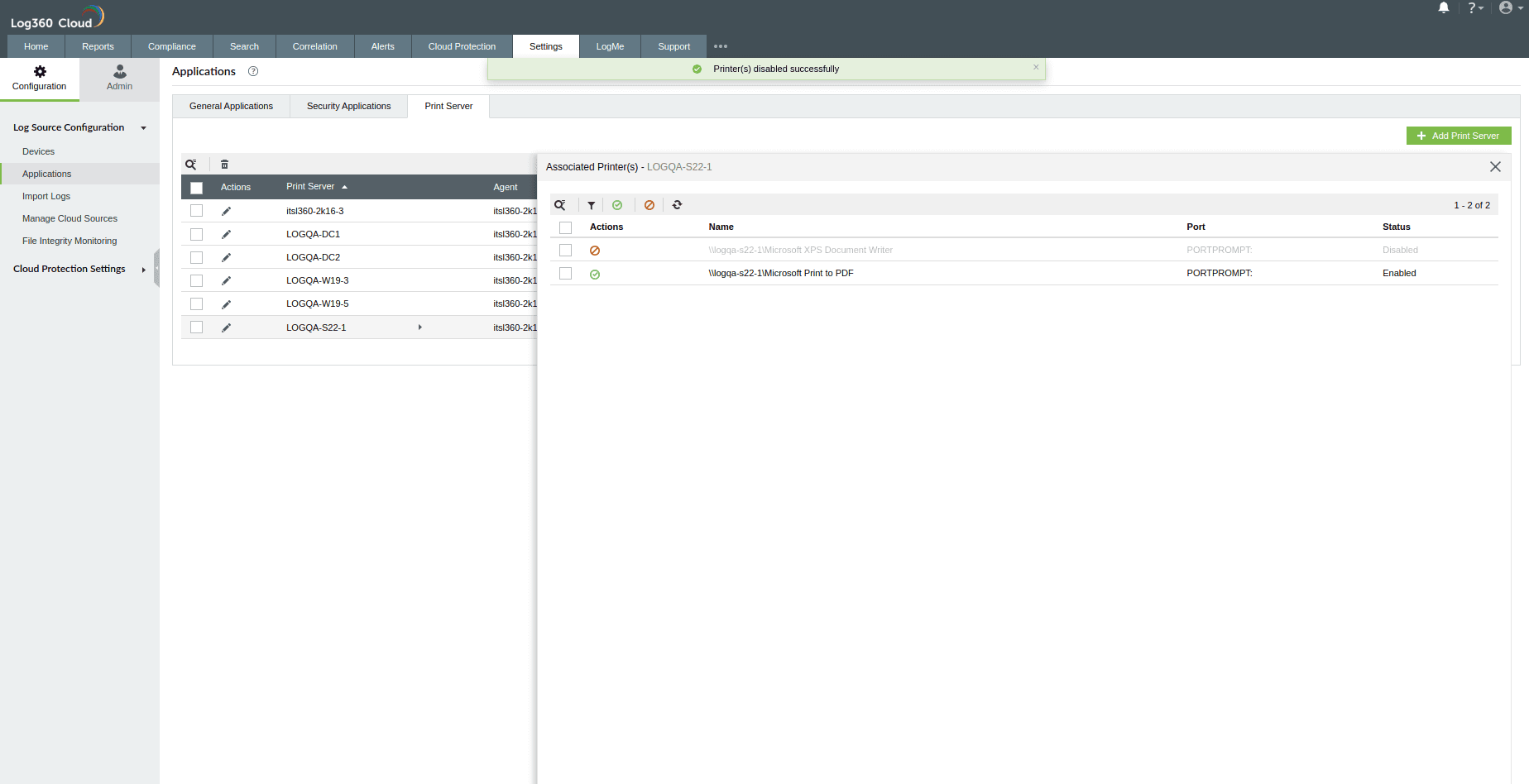This screenshot has height=784, width=1529.
Task: Edit the LOGQA-W19-3 print server
Action: click(x=226, y=280)
